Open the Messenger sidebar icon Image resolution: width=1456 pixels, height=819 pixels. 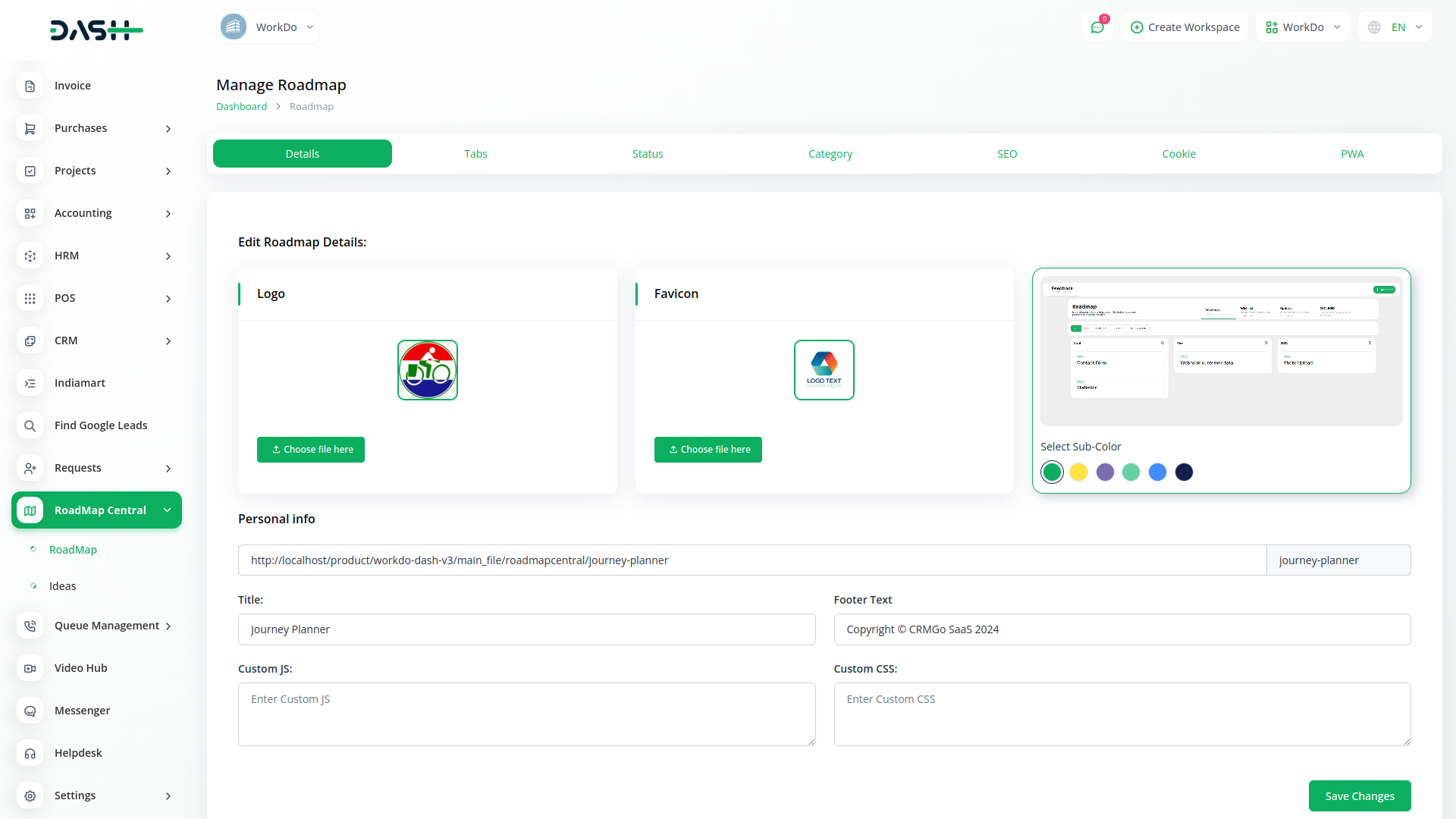(30, 711)
